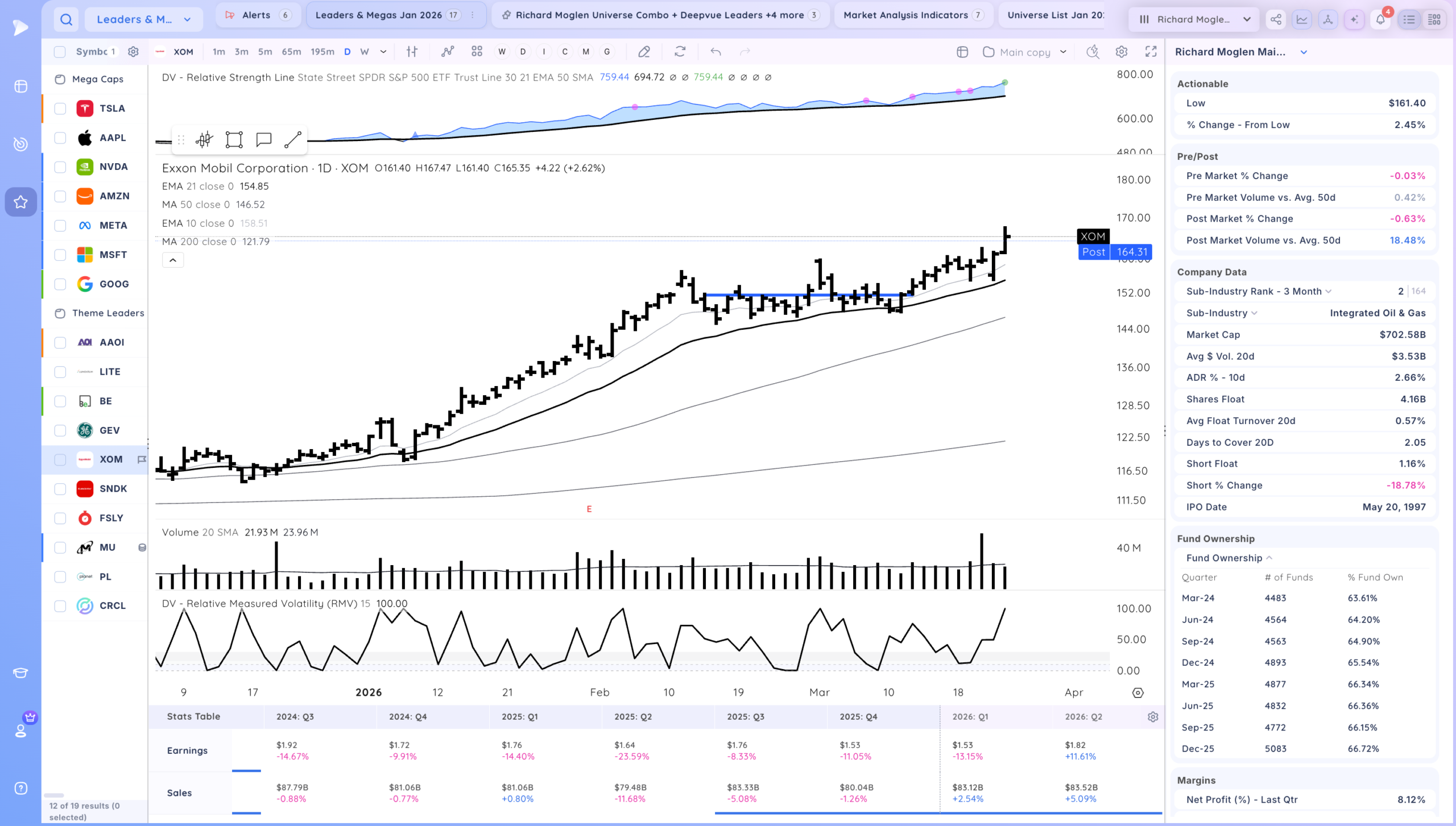Collapse the indicator legend chevron
1456x826 pixels.
click(173, 260)
